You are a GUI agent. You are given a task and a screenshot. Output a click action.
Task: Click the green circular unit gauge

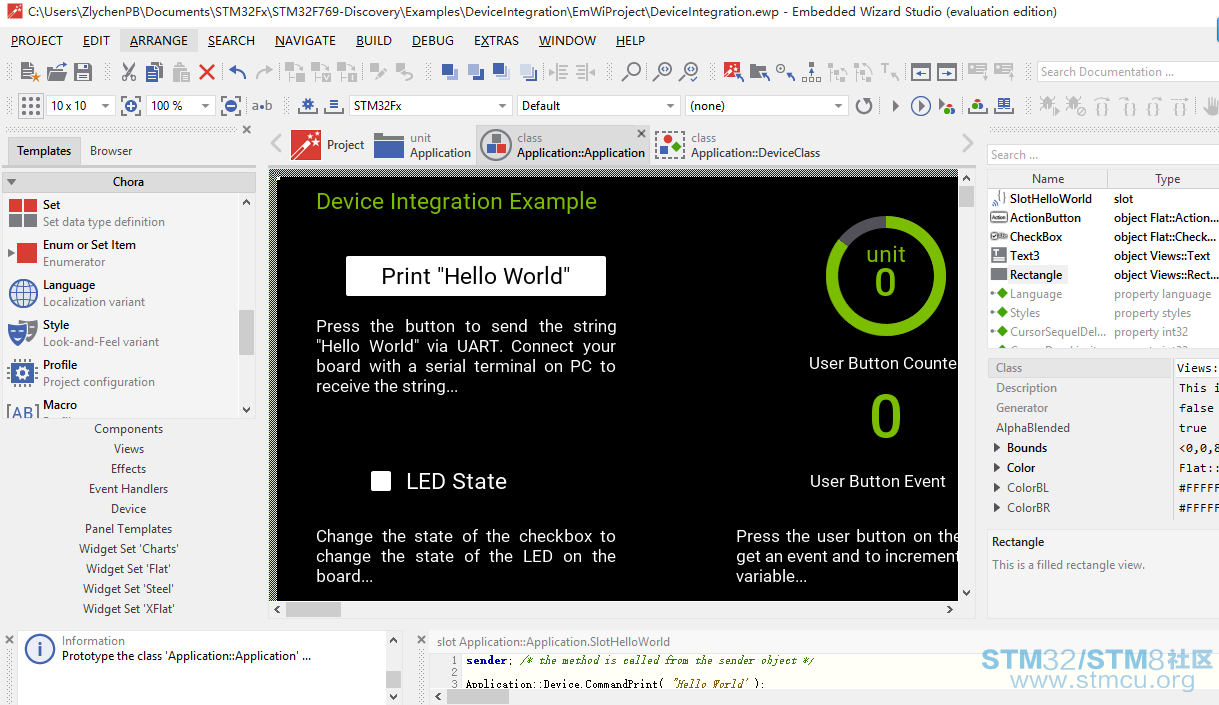[886, 275]
